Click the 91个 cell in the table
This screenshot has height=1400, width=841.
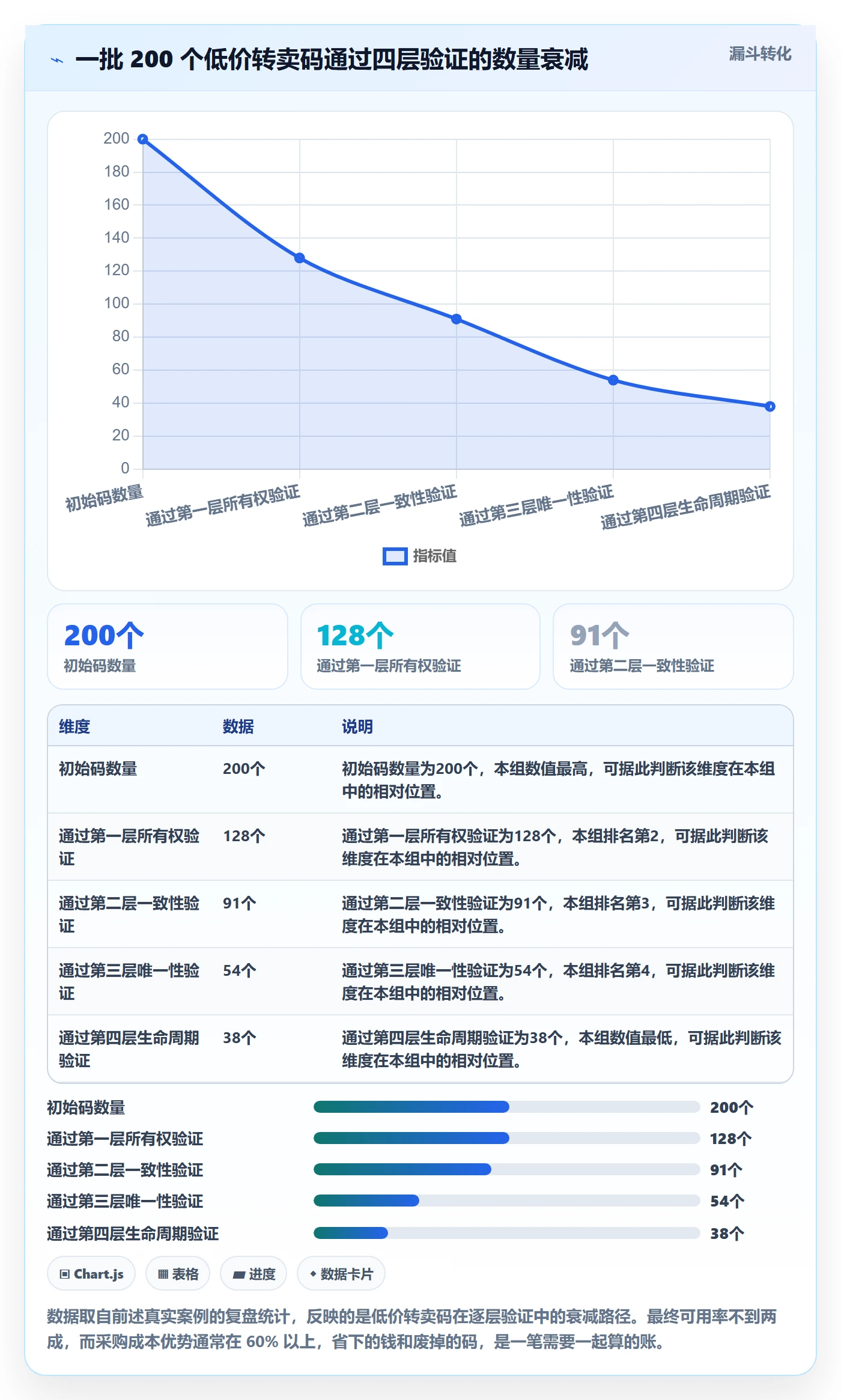click(x=240, y=903)
